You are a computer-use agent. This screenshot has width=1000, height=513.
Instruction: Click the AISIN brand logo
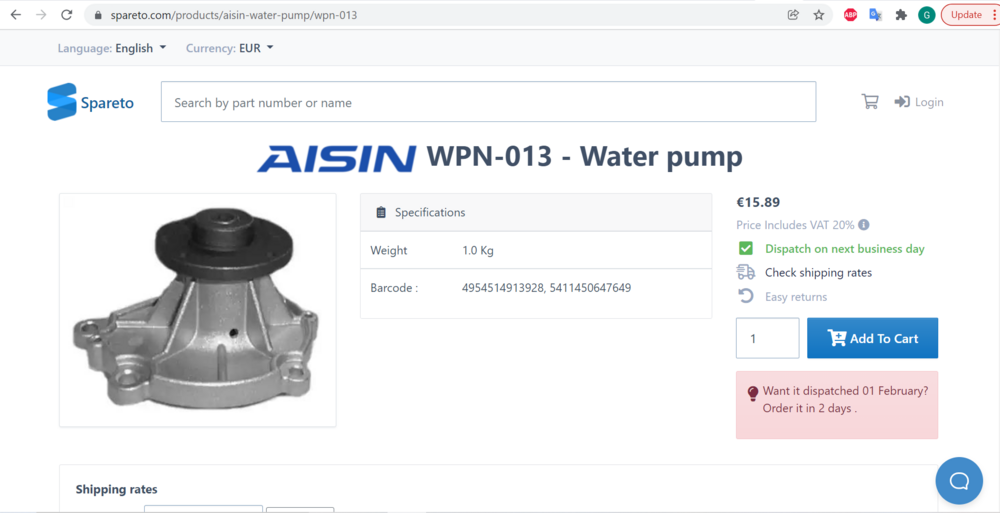tap(336, 158)
